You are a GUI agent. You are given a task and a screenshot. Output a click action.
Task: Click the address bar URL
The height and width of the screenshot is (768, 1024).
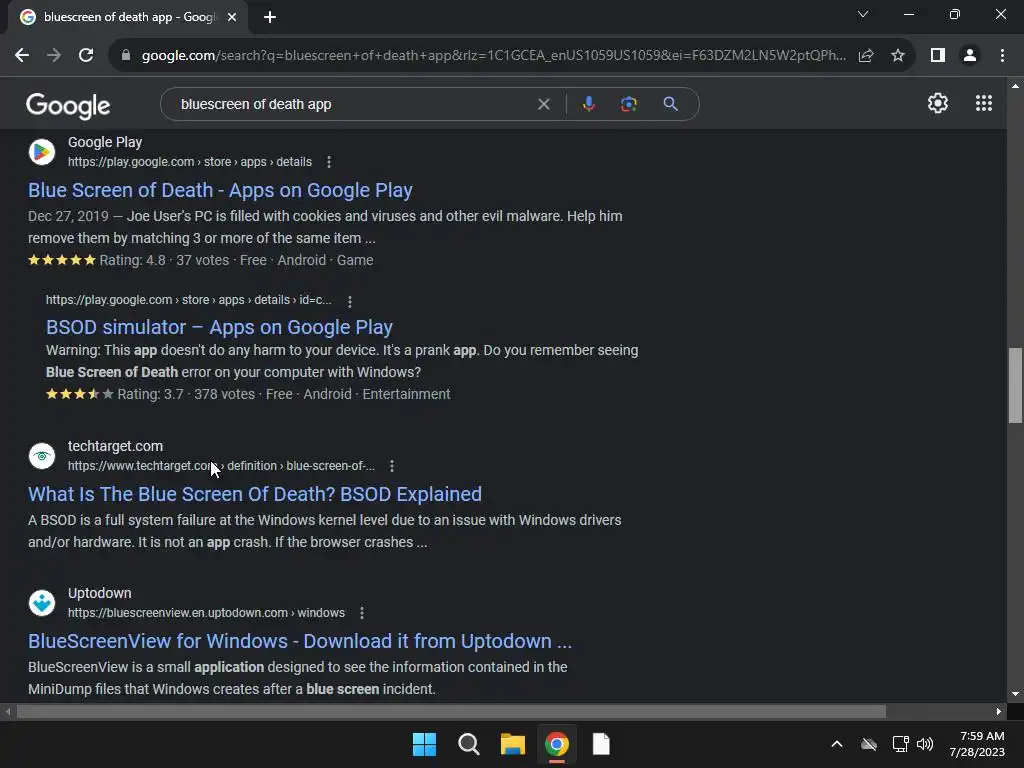click(x=494, y=56)
